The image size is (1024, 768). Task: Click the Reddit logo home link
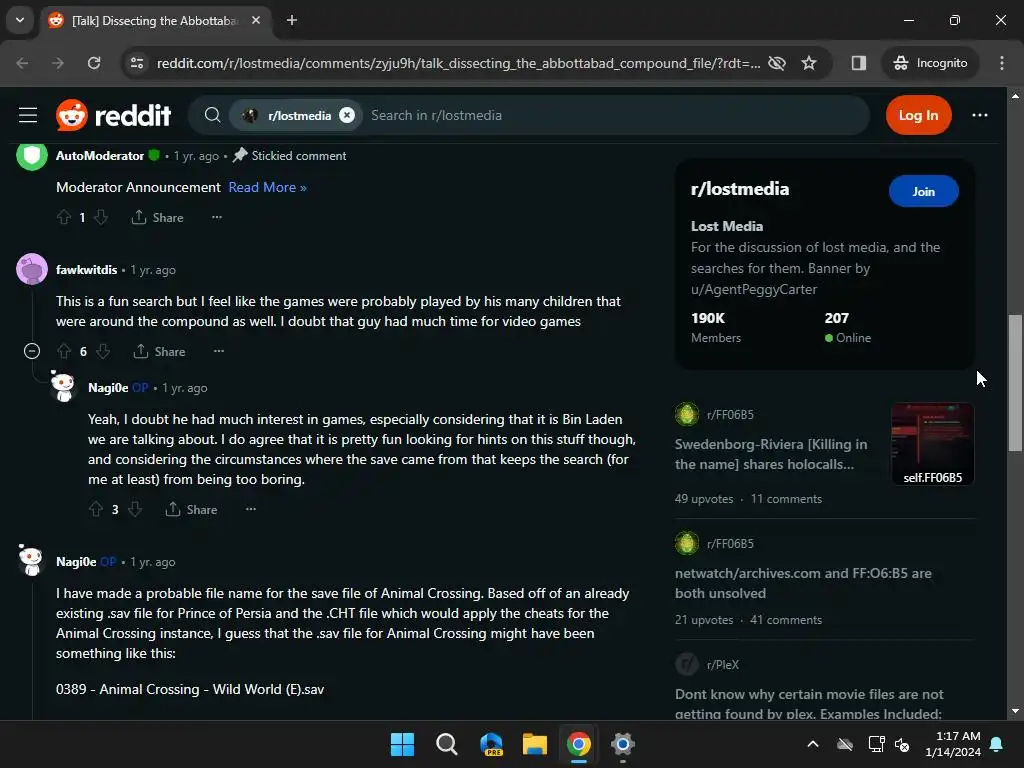click(114, 116)
